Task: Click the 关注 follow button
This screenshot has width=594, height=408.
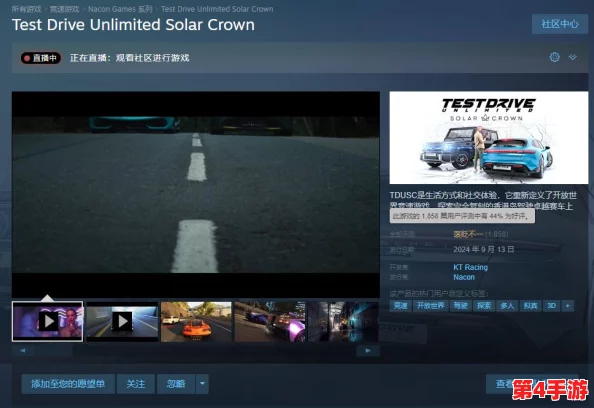Action: pos(136,384)
